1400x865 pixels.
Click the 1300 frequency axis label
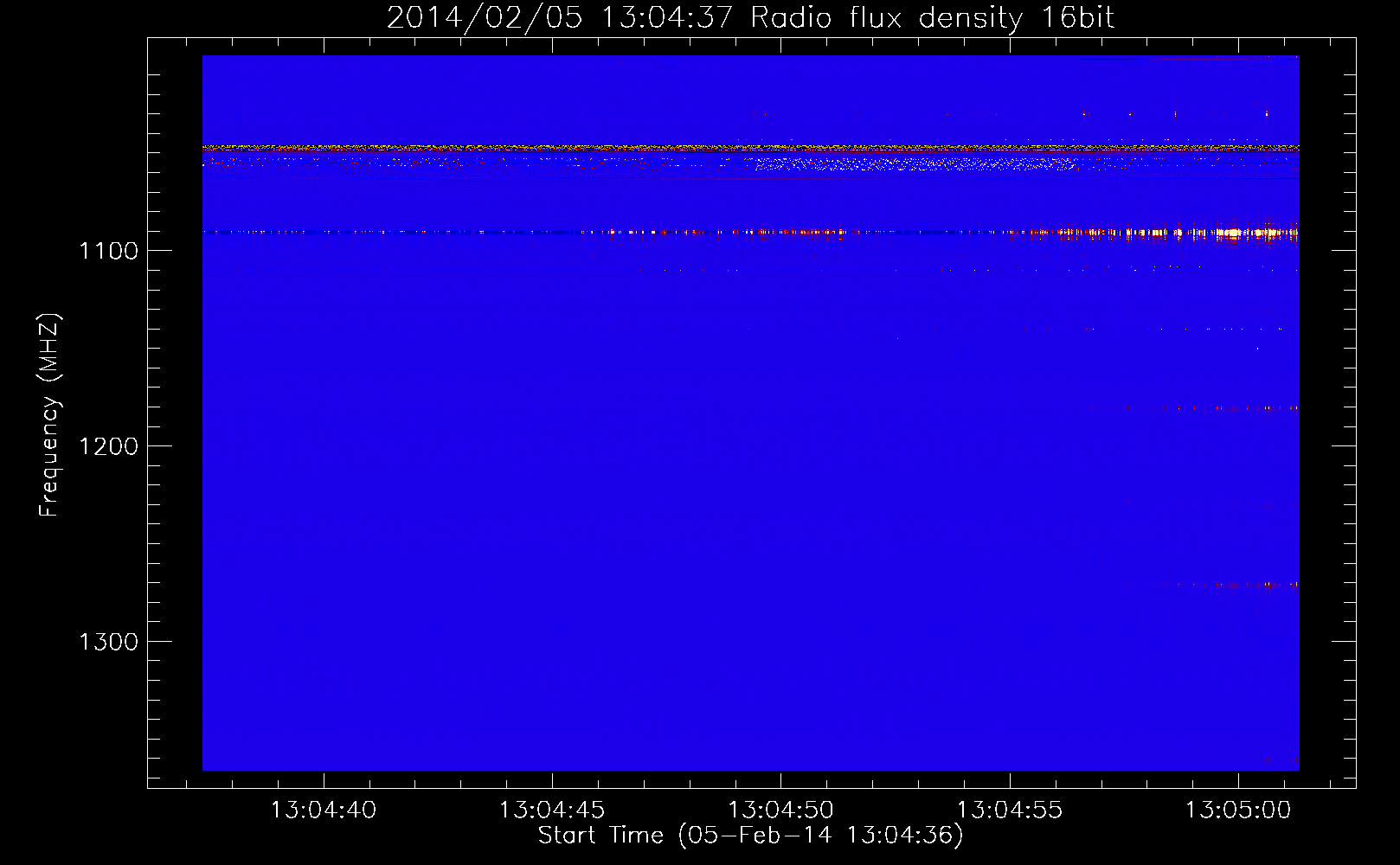pyautogui.click(x=108, y=642)
